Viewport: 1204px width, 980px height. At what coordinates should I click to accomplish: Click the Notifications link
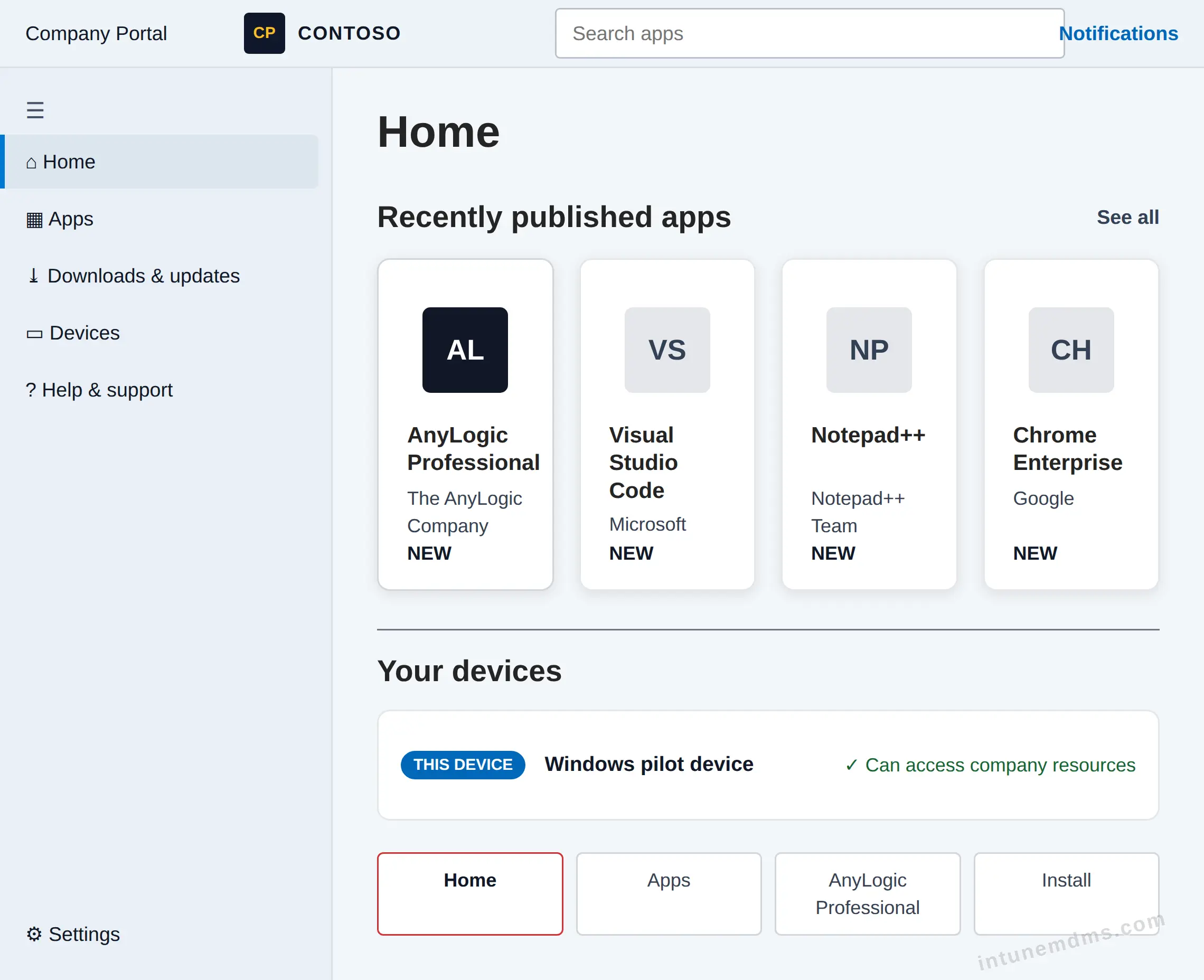(1117, 33)
